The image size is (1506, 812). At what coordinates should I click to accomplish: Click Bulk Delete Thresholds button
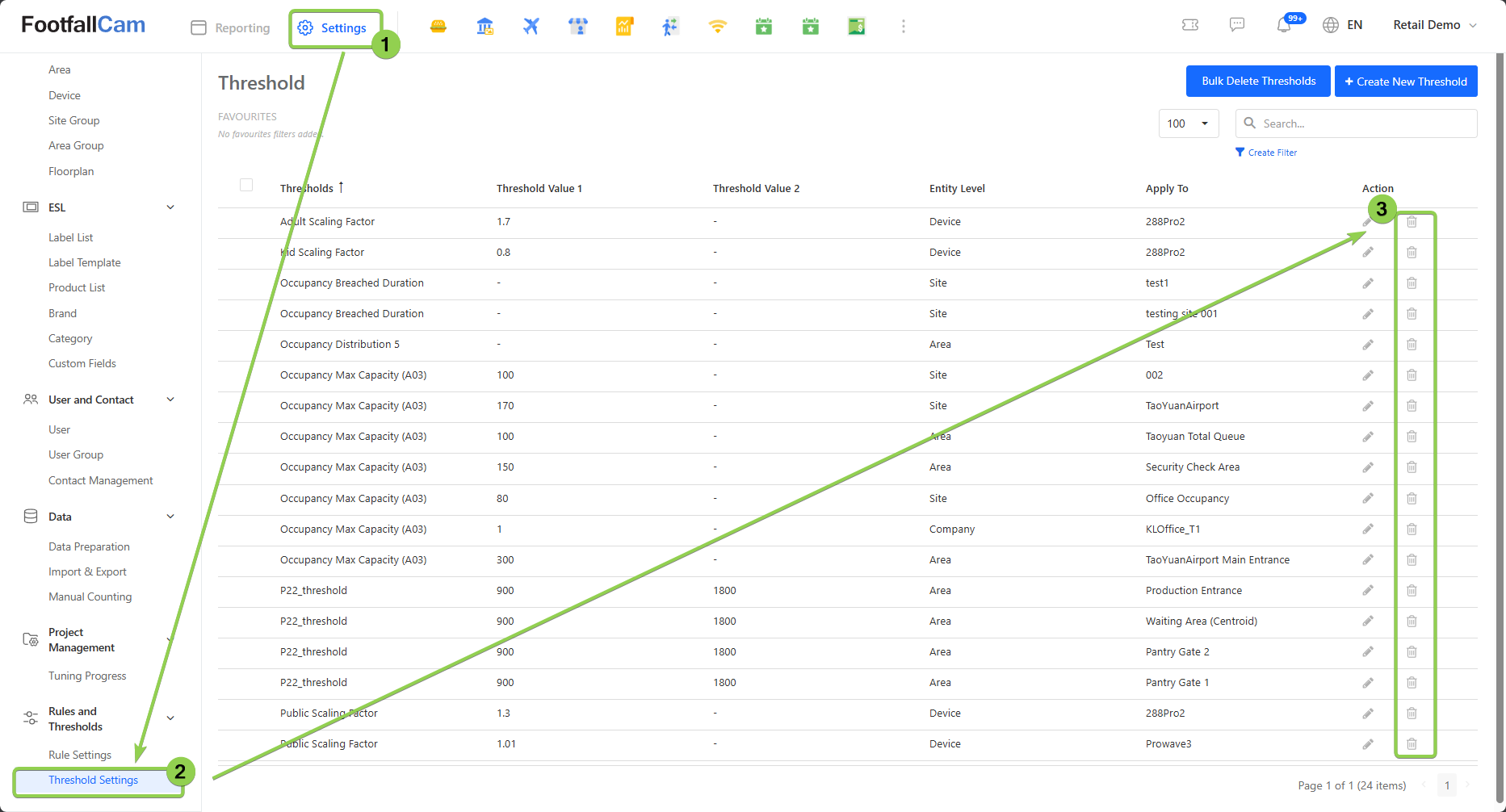coord(1258,82)
